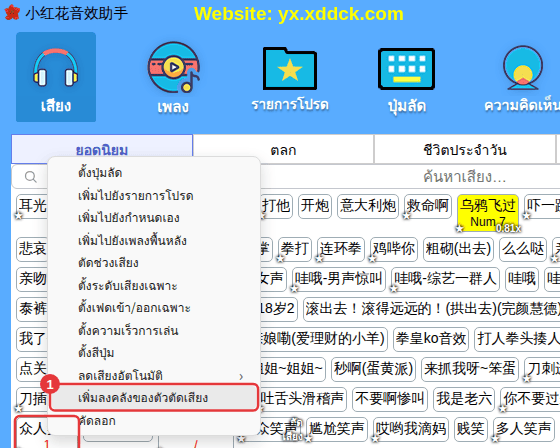Toggle favorite star on 哇哦-男声惊叫 button
560x448 pixels.
point(294,289)
